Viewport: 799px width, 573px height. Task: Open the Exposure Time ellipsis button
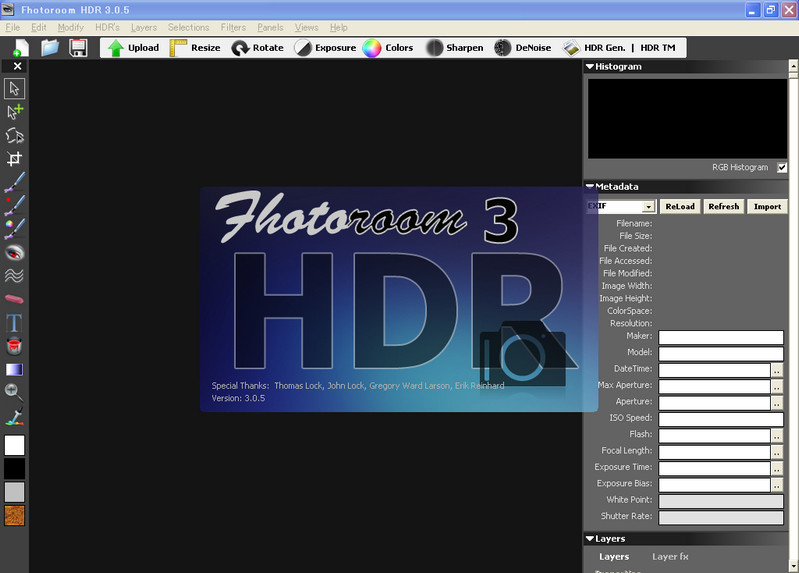point(777,468)
